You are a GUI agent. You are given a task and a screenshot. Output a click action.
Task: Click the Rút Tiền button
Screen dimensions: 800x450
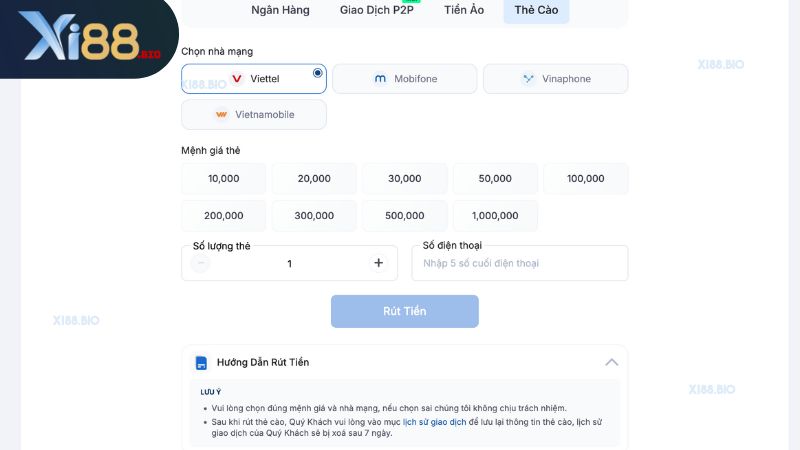pos(405,311)
